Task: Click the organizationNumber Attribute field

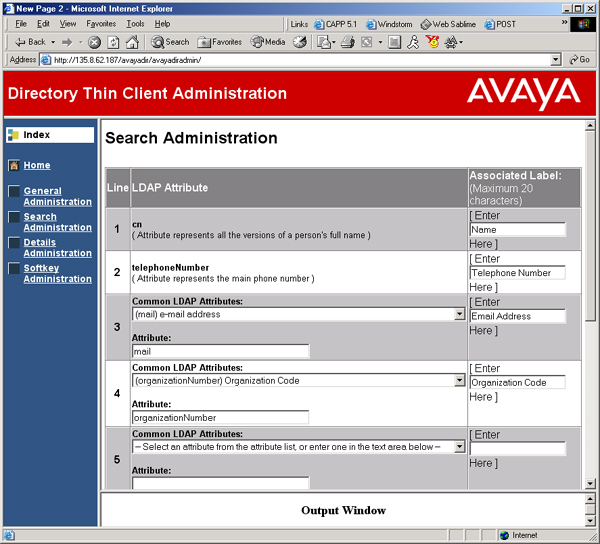Action: point(220,418)
